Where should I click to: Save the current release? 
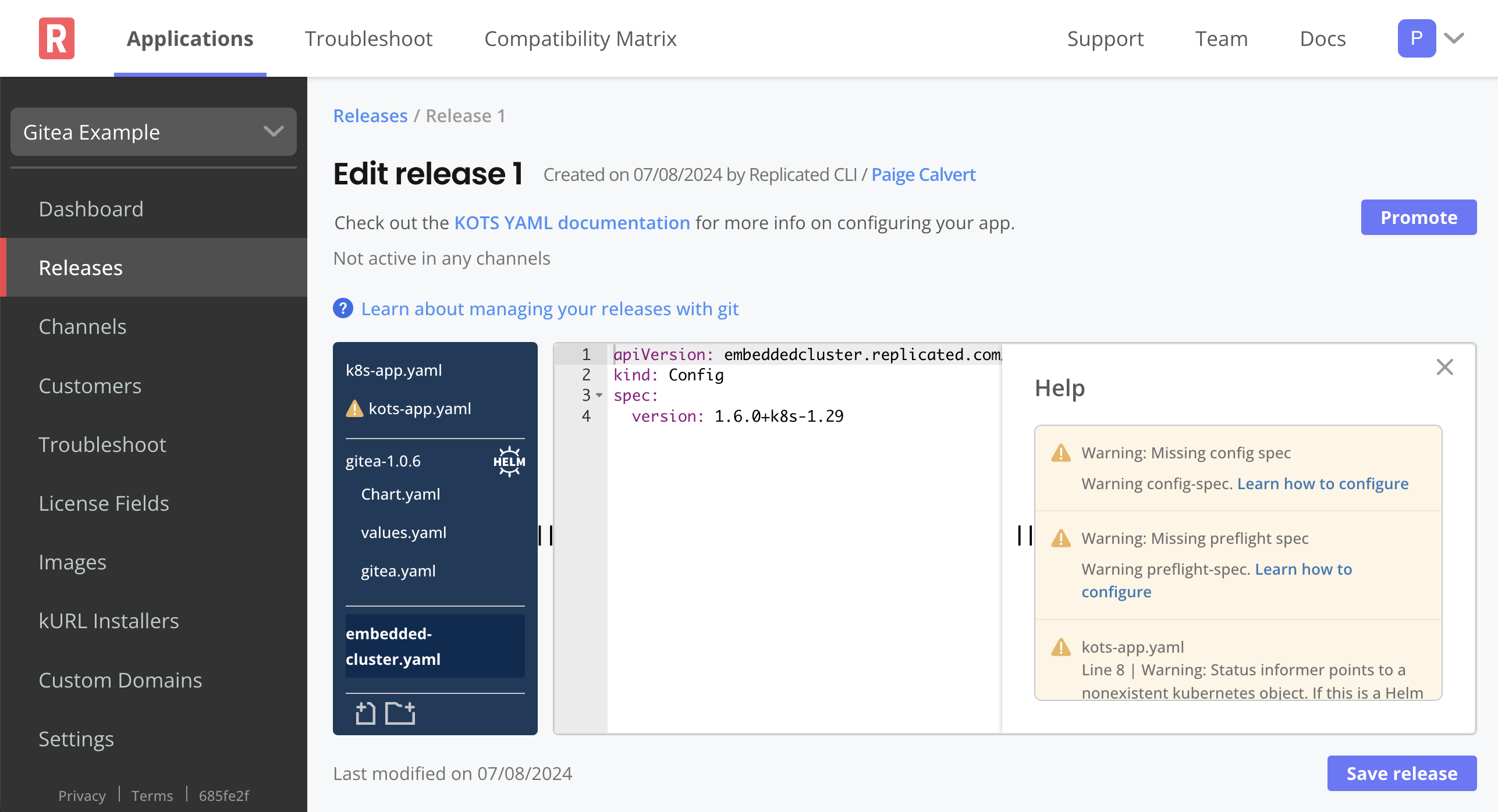[x=1401, y=773]
